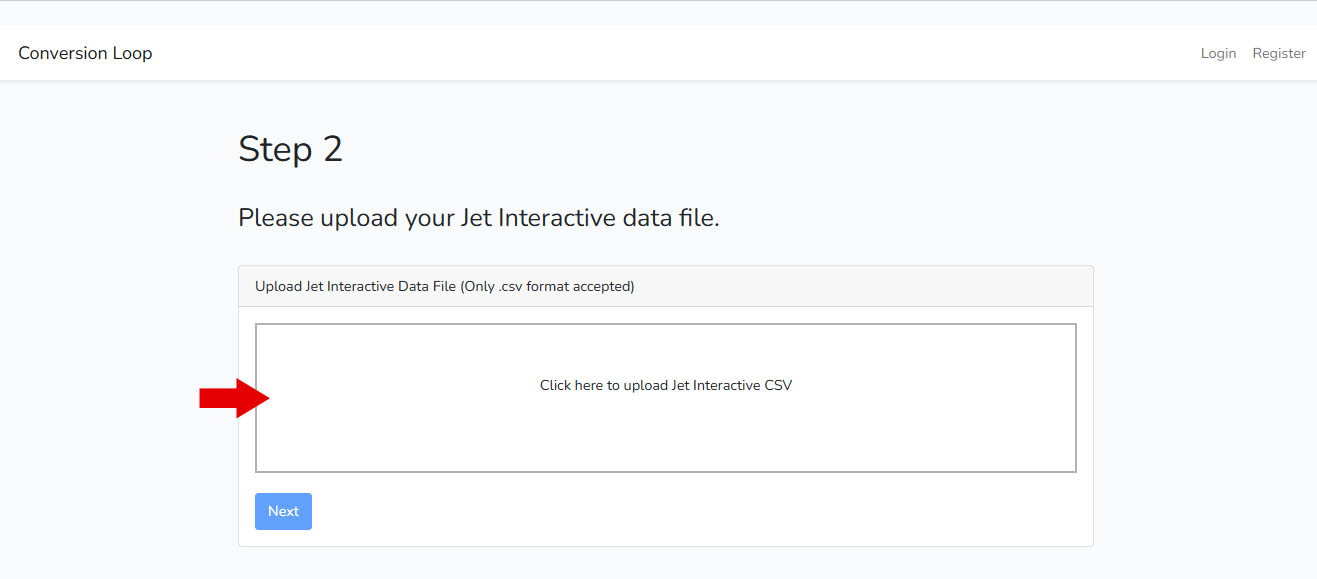Viewport: 1317px width, 579px height.
Task: Click the Conversion Loop brand logo
Action: tap(85, 53)
